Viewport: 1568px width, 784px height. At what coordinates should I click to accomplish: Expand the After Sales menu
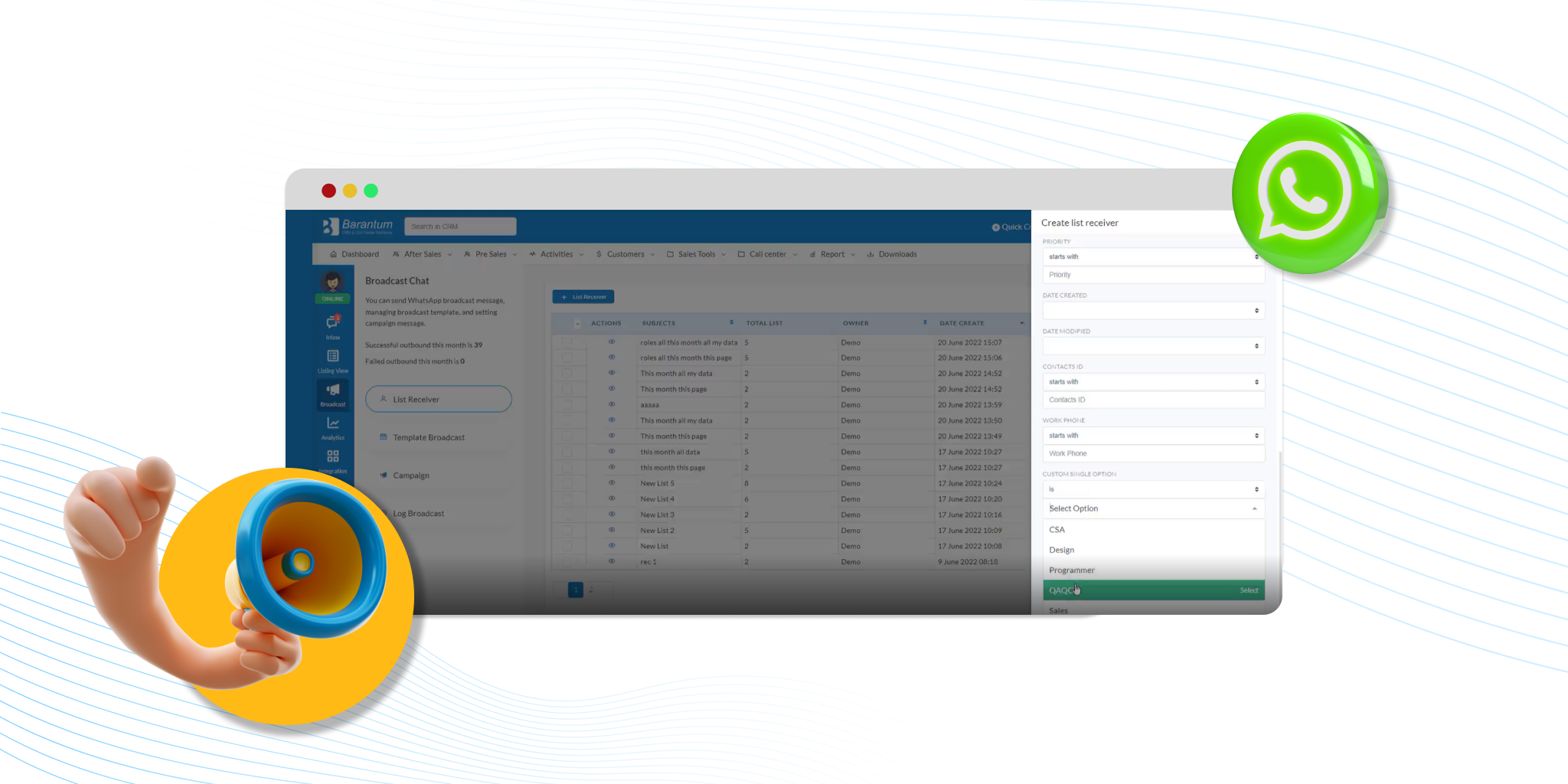click(x=422, y=254)
